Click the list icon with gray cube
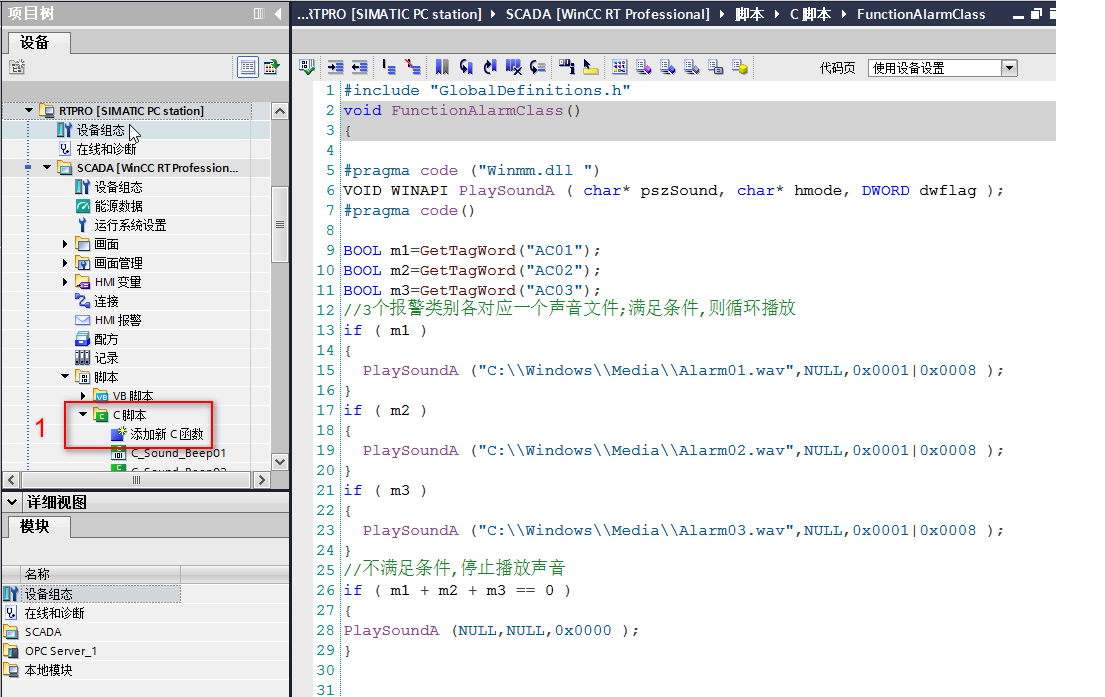This screenshot has width=1105, height=697. [x=691, y=67]
